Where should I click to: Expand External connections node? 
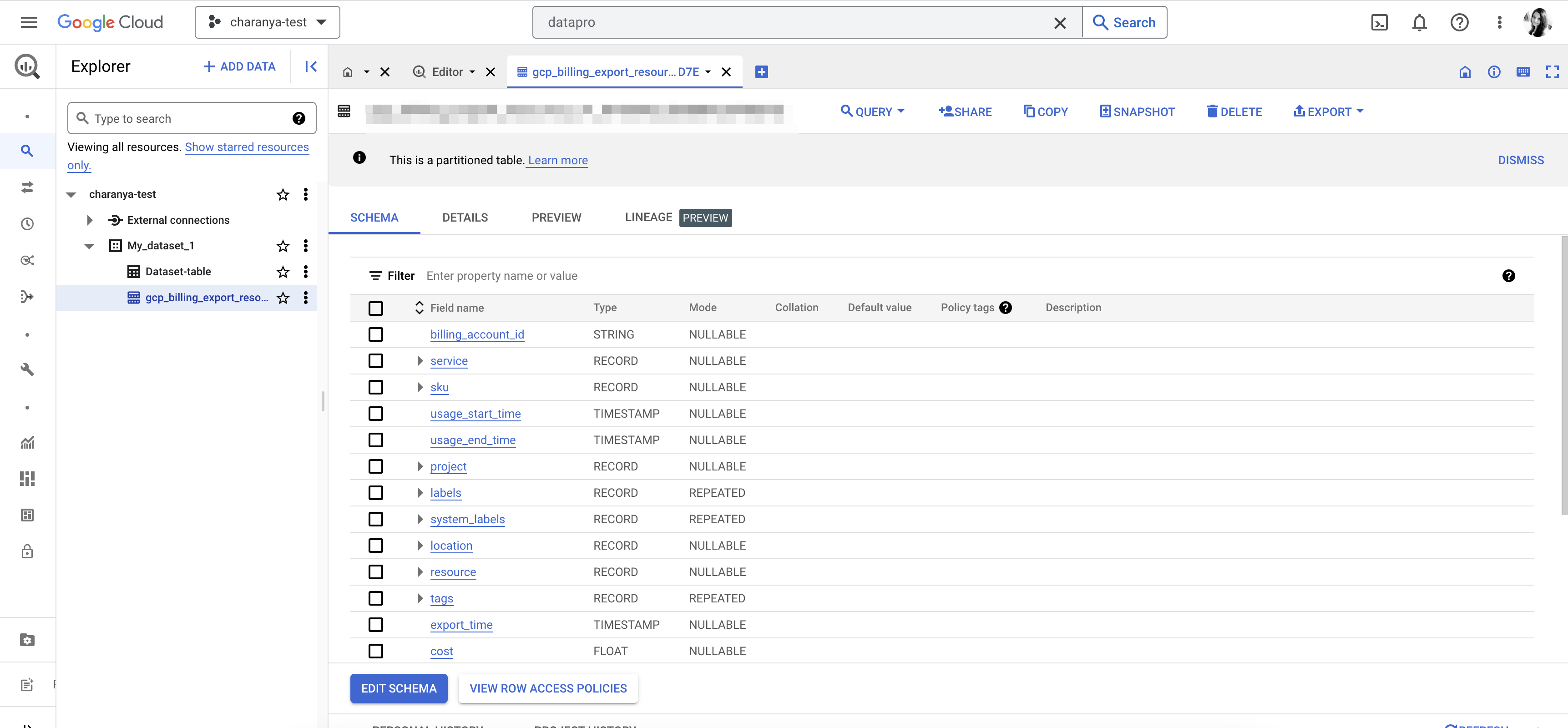[90, 220]
